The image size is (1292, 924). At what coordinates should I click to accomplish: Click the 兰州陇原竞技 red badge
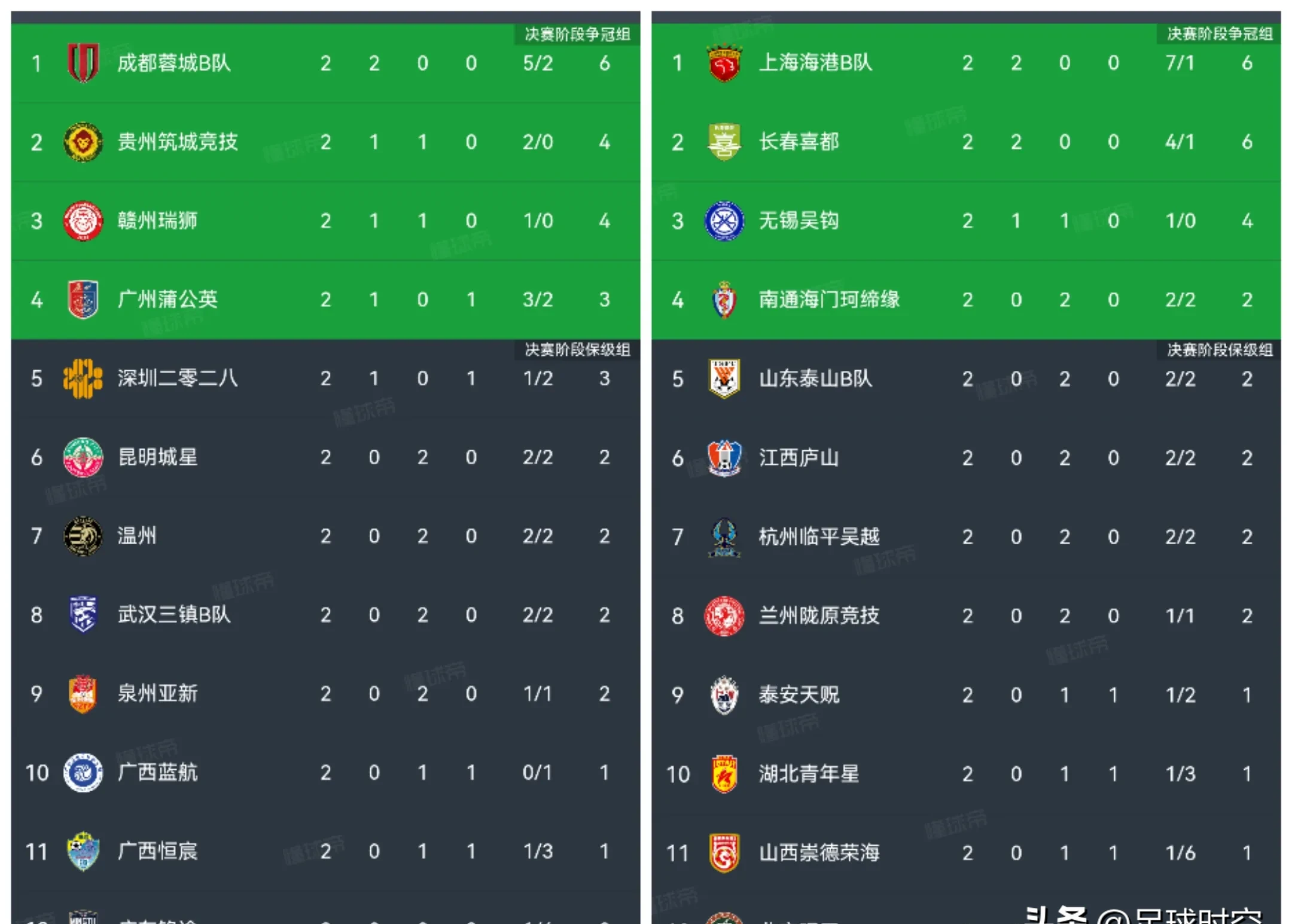coord(724,615)
